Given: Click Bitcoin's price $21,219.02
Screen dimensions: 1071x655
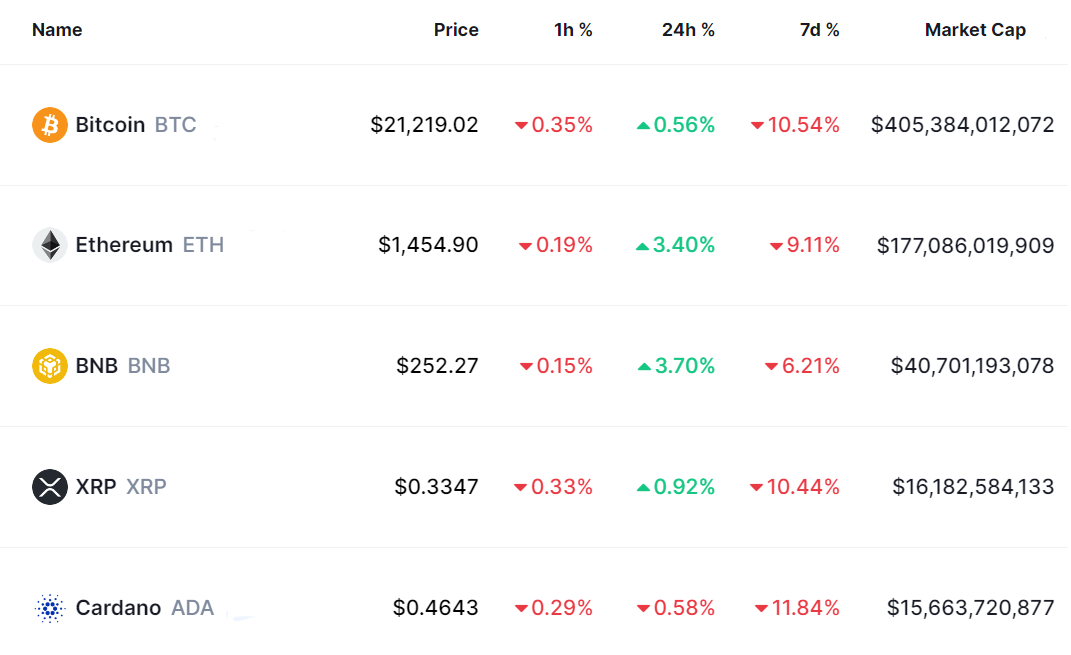Looking at the screenshot, I should [x=424, y=125].
